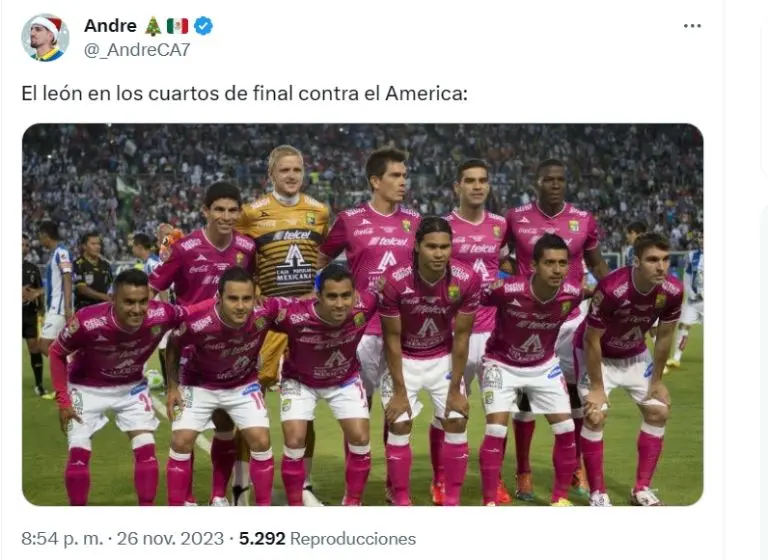Click the Reproducciones label
Image resolution: width=768 pixels, height=560 pixels.
click(x=353, y=538)
